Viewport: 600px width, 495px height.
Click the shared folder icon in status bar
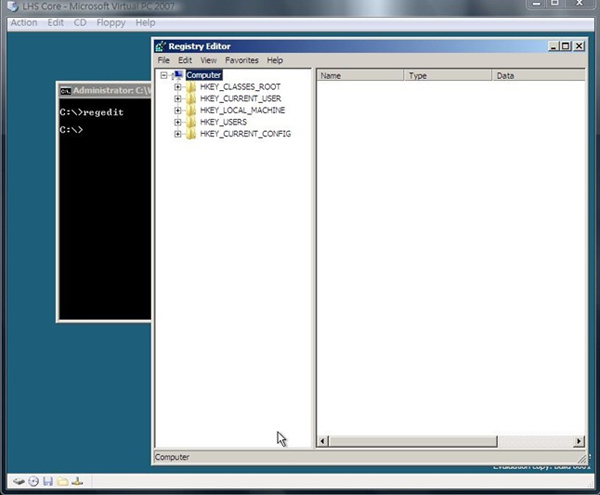pyautogui.click(x=62, y=481)
